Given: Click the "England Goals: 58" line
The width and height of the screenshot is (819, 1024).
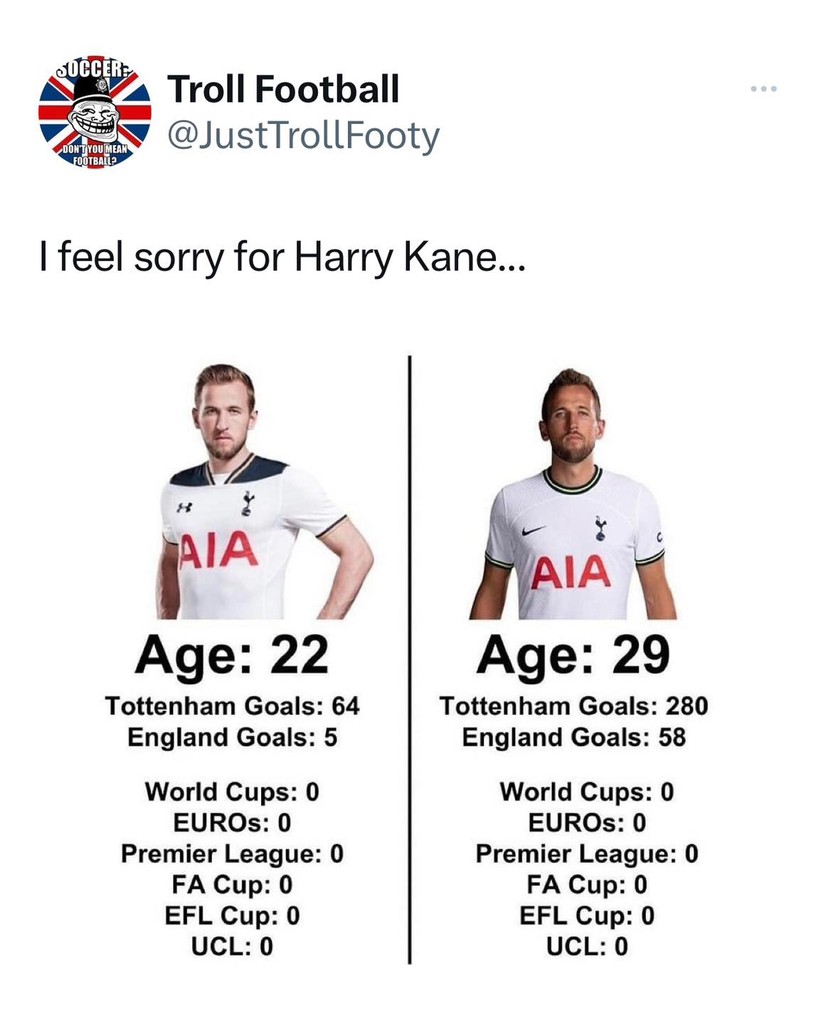Looking at the screenshot, I should click(x=574, y=738).
